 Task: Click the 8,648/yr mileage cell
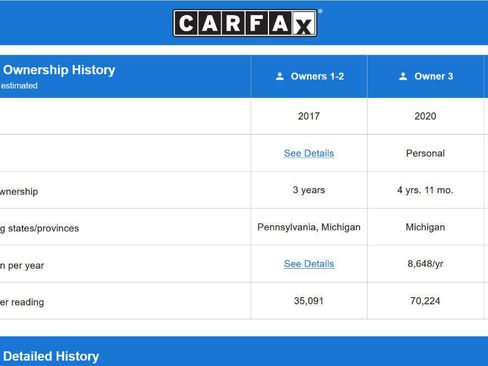[x=426, y=264]
